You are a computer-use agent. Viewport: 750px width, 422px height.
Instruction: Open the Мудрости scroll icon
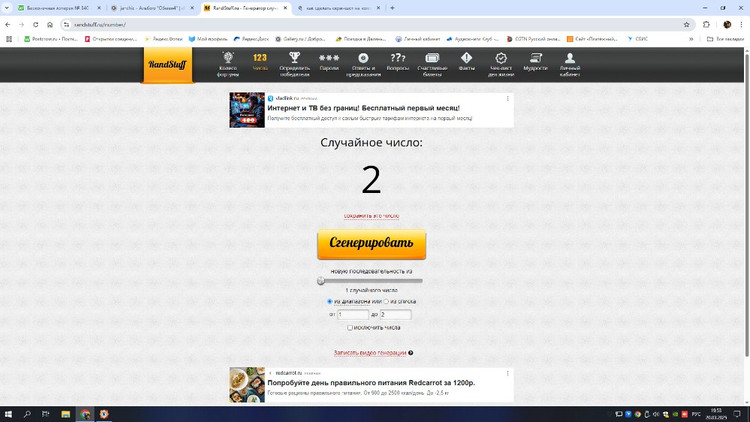click(535, 58)
